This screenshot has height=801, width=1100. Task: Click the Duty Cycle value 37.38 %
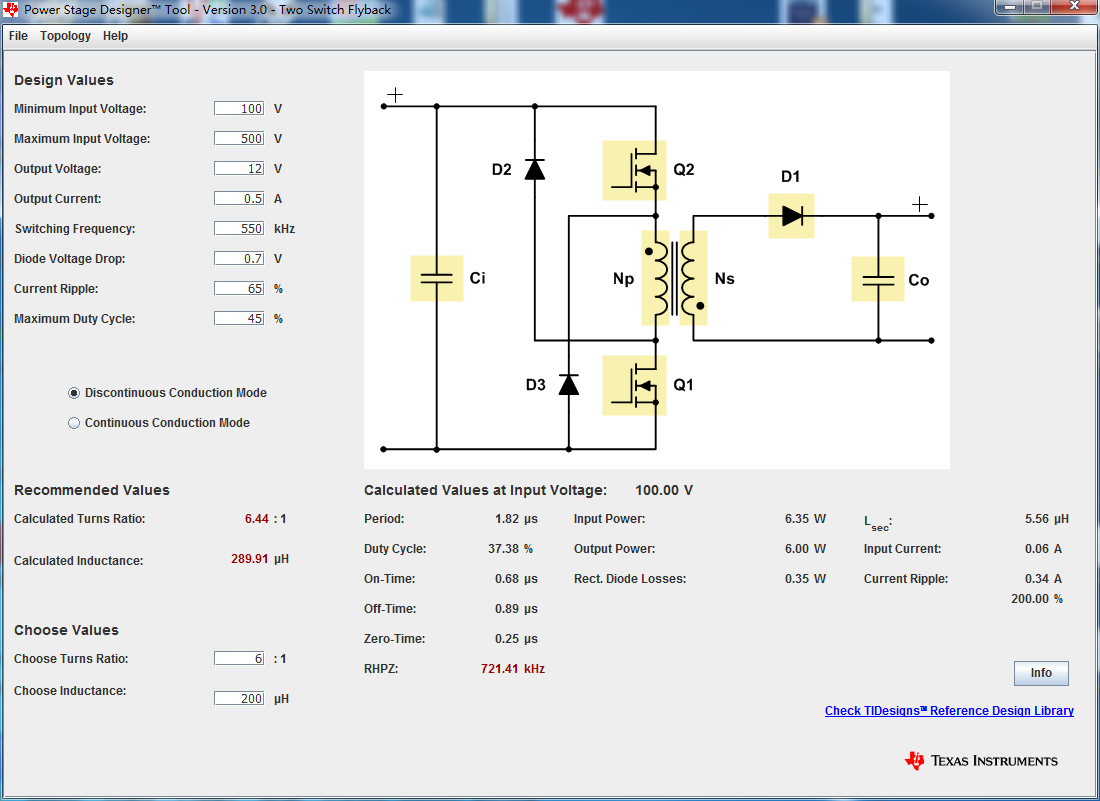[x=510, y=549]
